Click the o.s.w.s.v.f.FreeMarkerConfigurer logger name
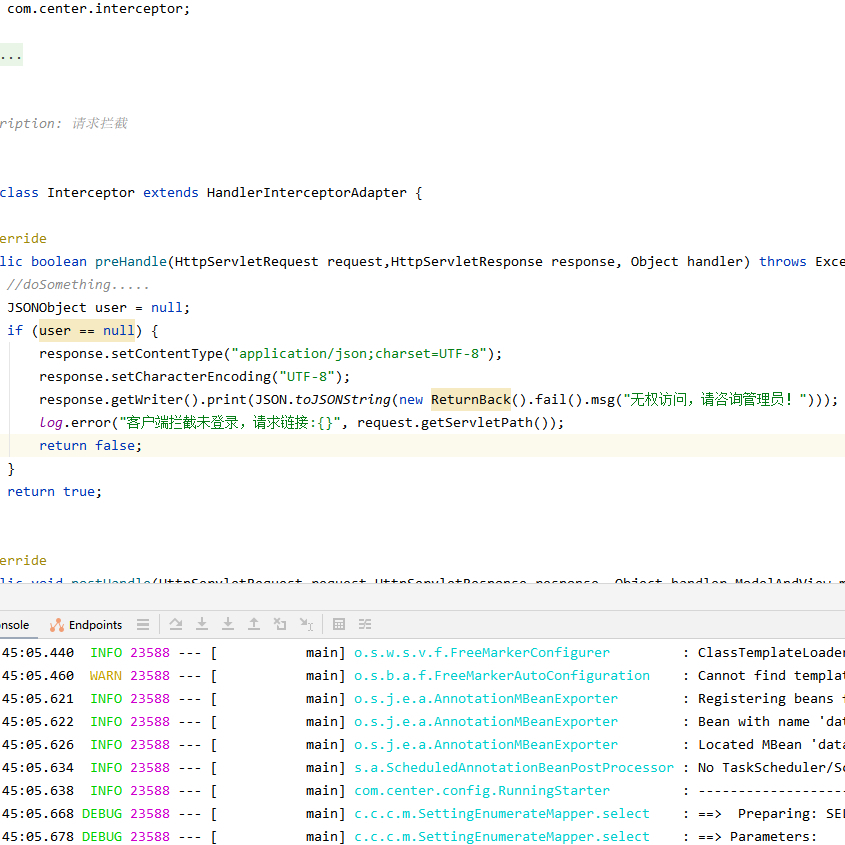Image resolution: width=845 pixels, height=845 pixels. (482, 653)
